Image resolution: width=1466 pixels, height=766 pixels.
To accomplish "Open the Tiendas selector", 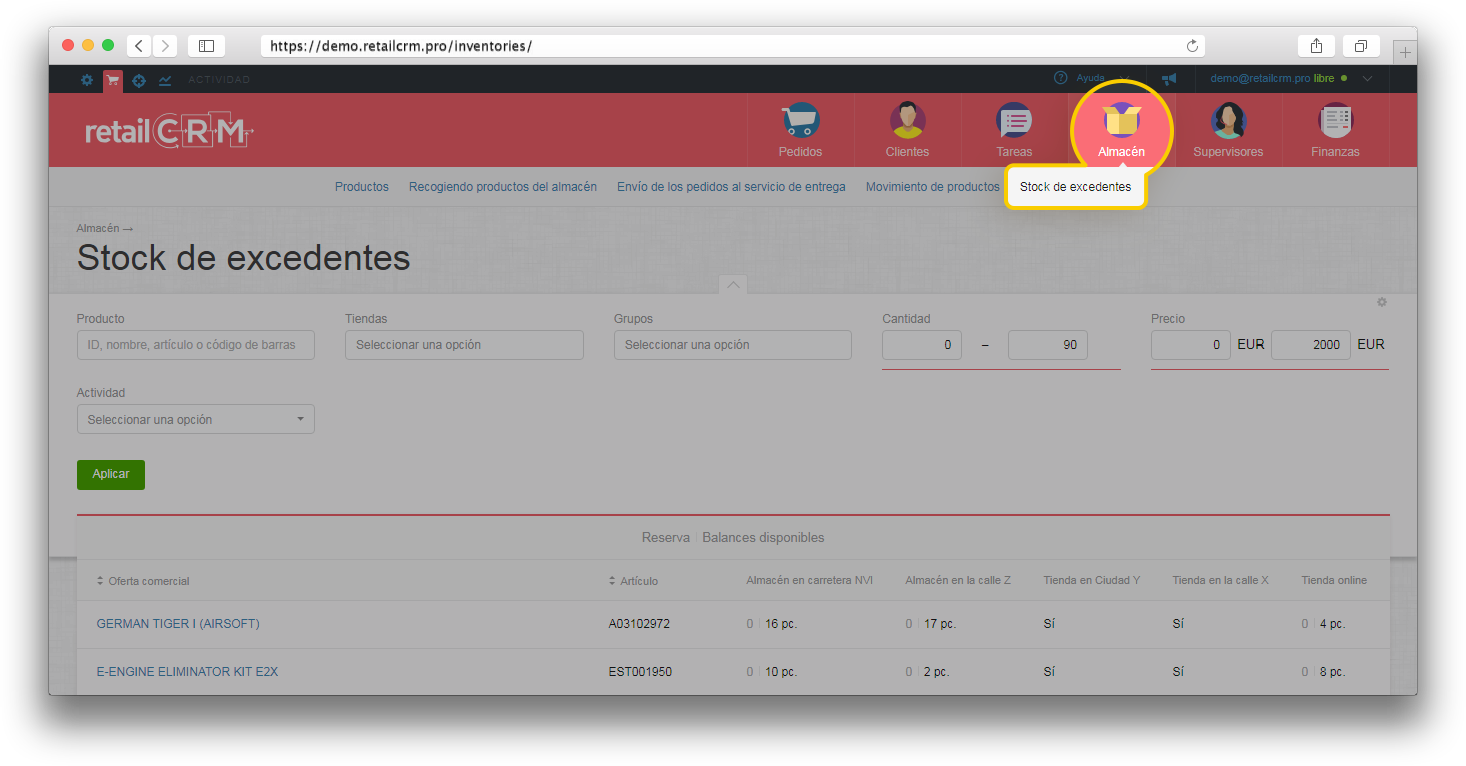I will 464,345.
